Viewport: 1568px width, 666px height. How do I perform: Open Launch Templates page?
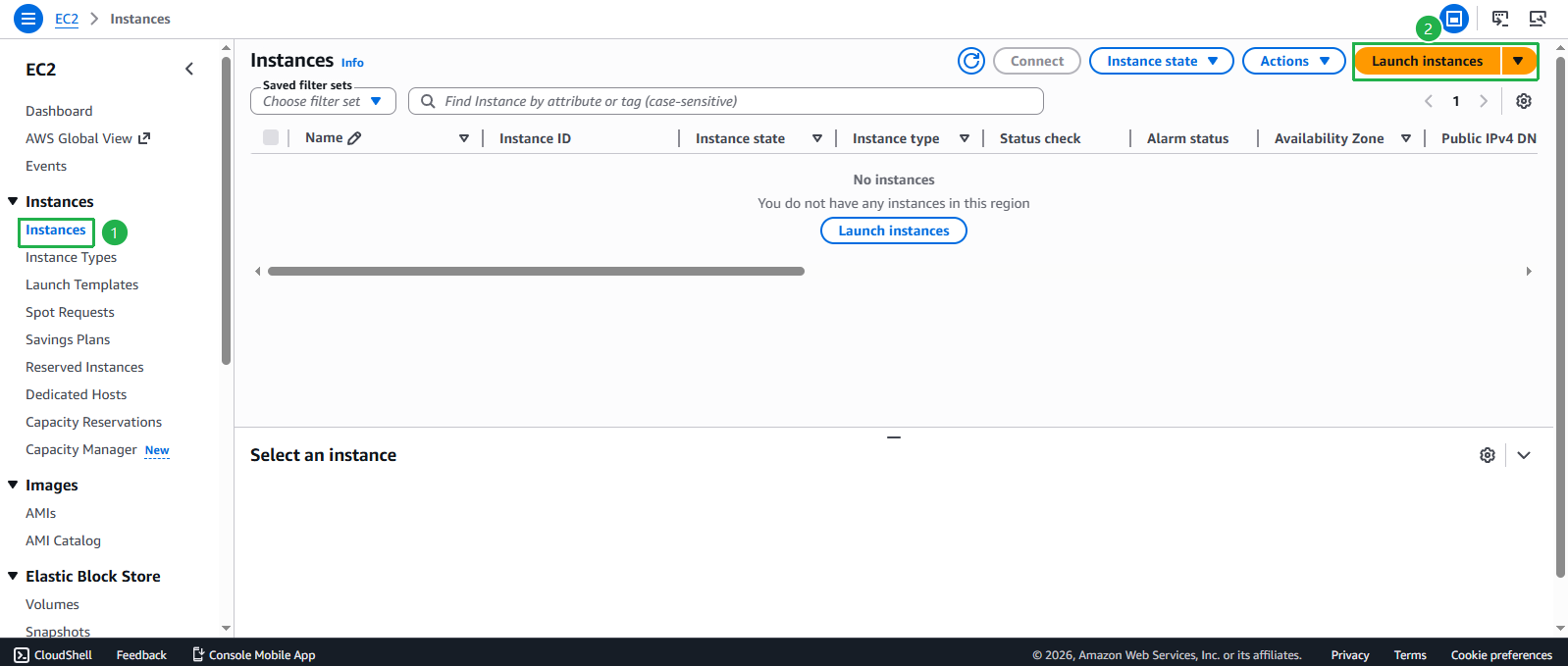point(81,284)
